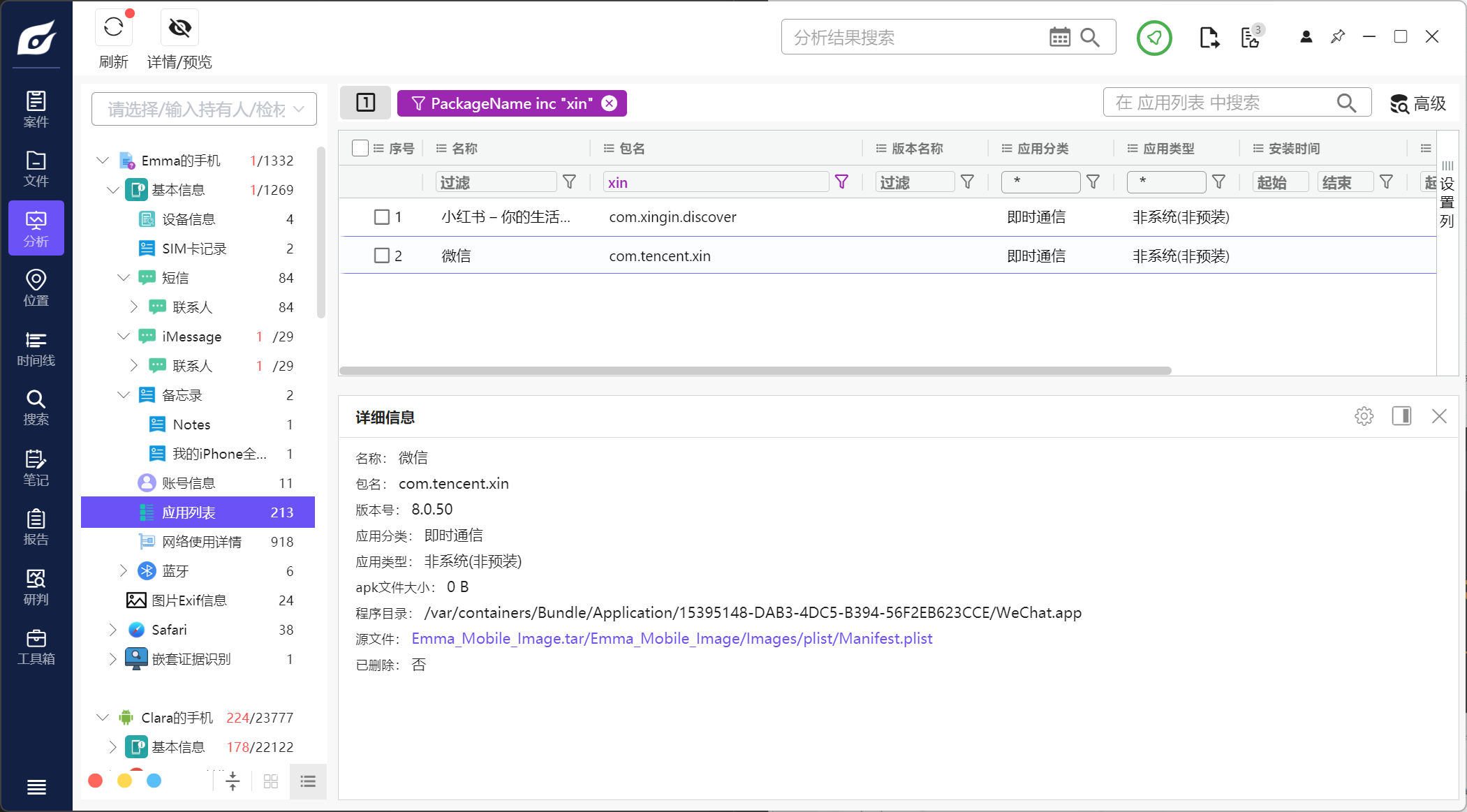Click the 高级 advanced search icon

tap(1399, 103)
